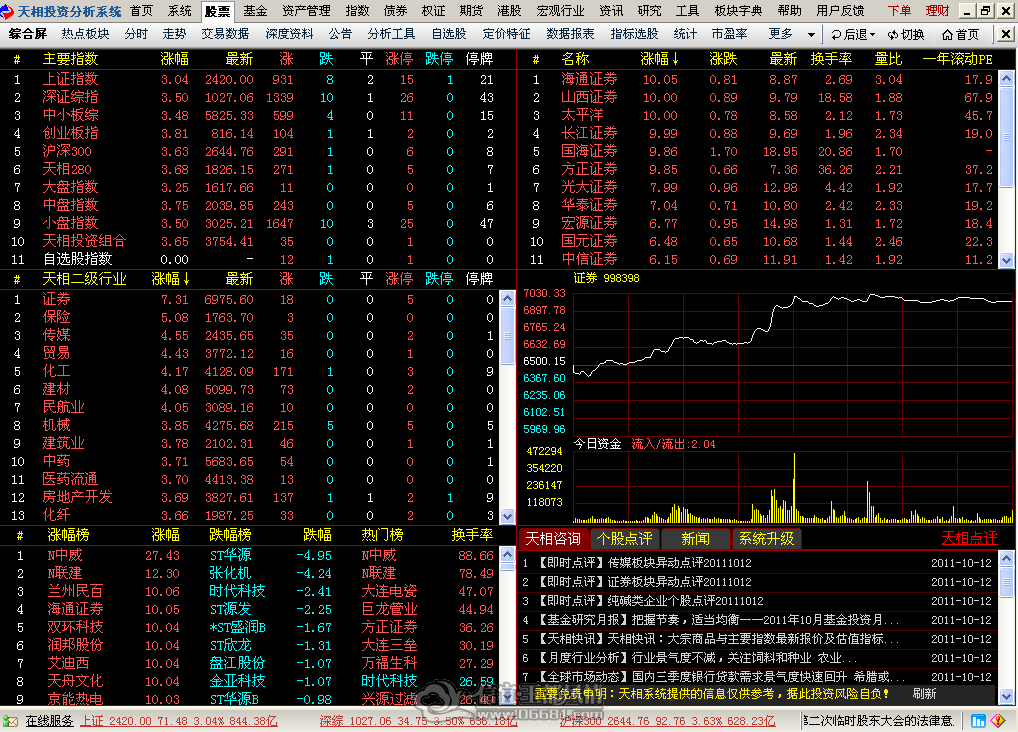Screen dimensions: 1018x732
Task: Open the 更多 dropdown arrow in the toolbar
Action: [x=811, y=34]
